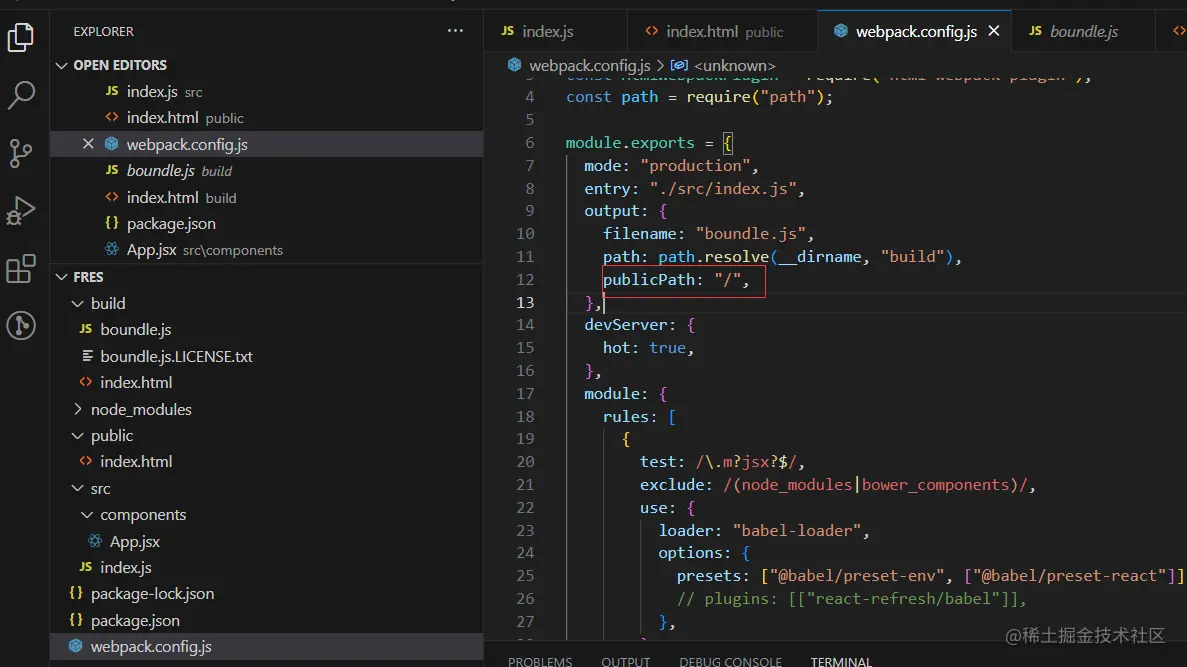
Task: Click loader: "babel-loader" code line
Action: [764, 531]
